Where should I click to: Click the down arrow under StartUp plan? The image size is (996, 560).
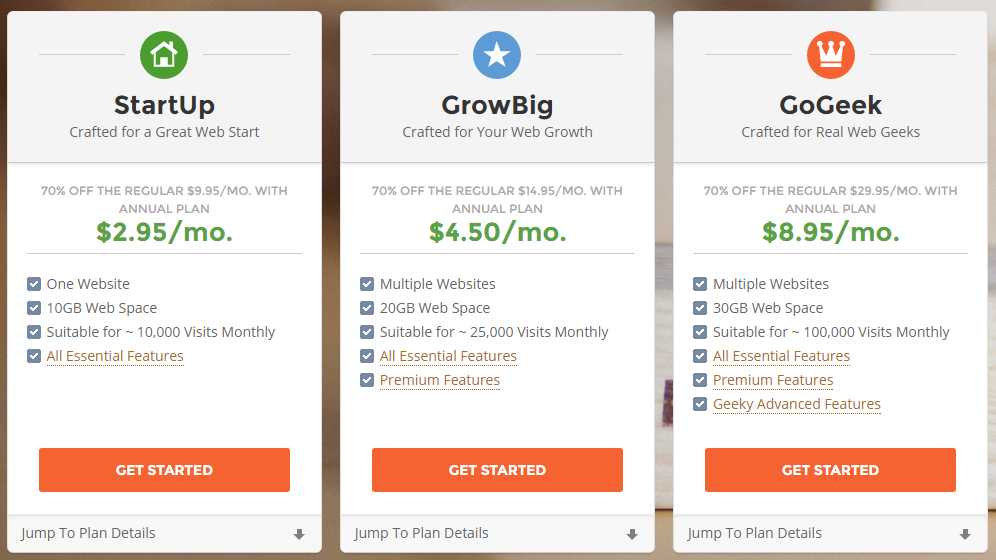tap(299, 534)
